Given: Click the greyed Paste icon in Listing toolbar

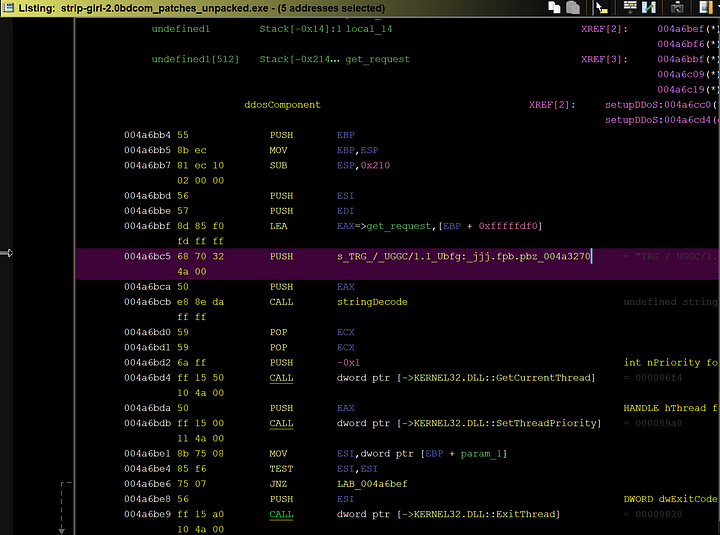Looking at the screenshot, I should pos(573,7).
